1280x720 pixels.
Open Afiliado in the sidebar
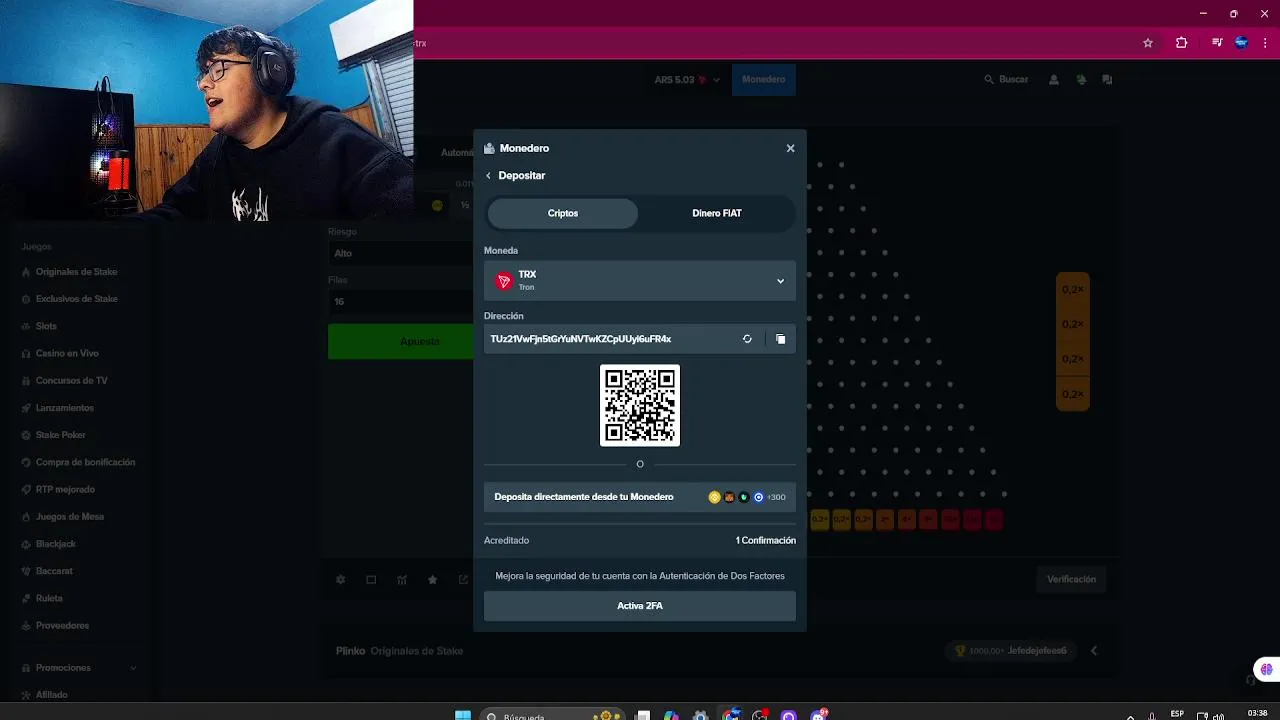[51, 695]
